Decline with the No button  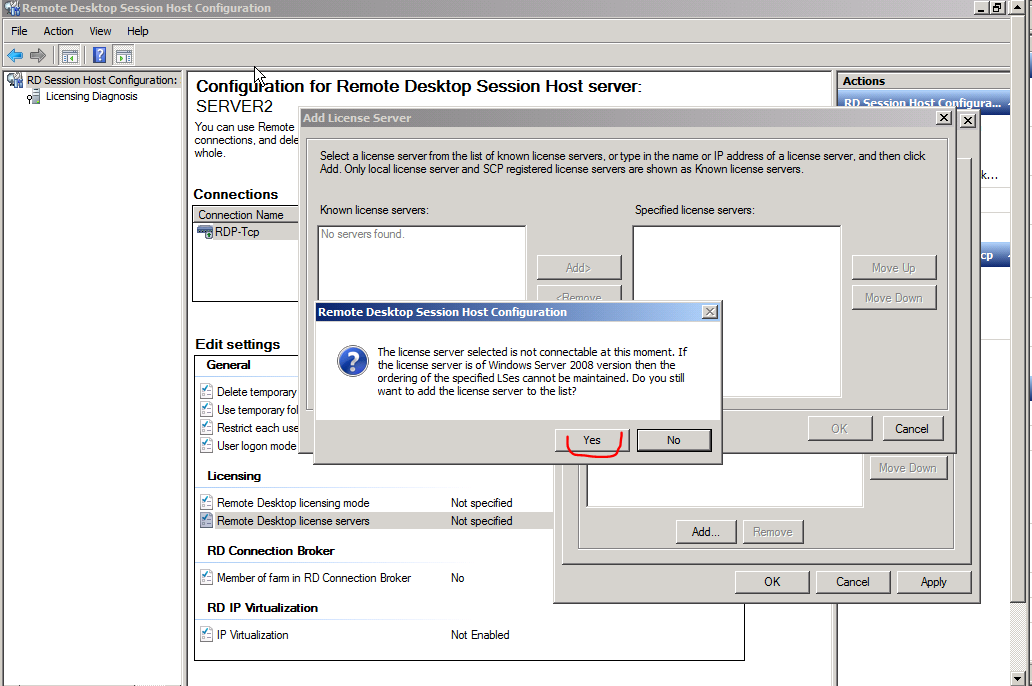(x=674, y=440)
